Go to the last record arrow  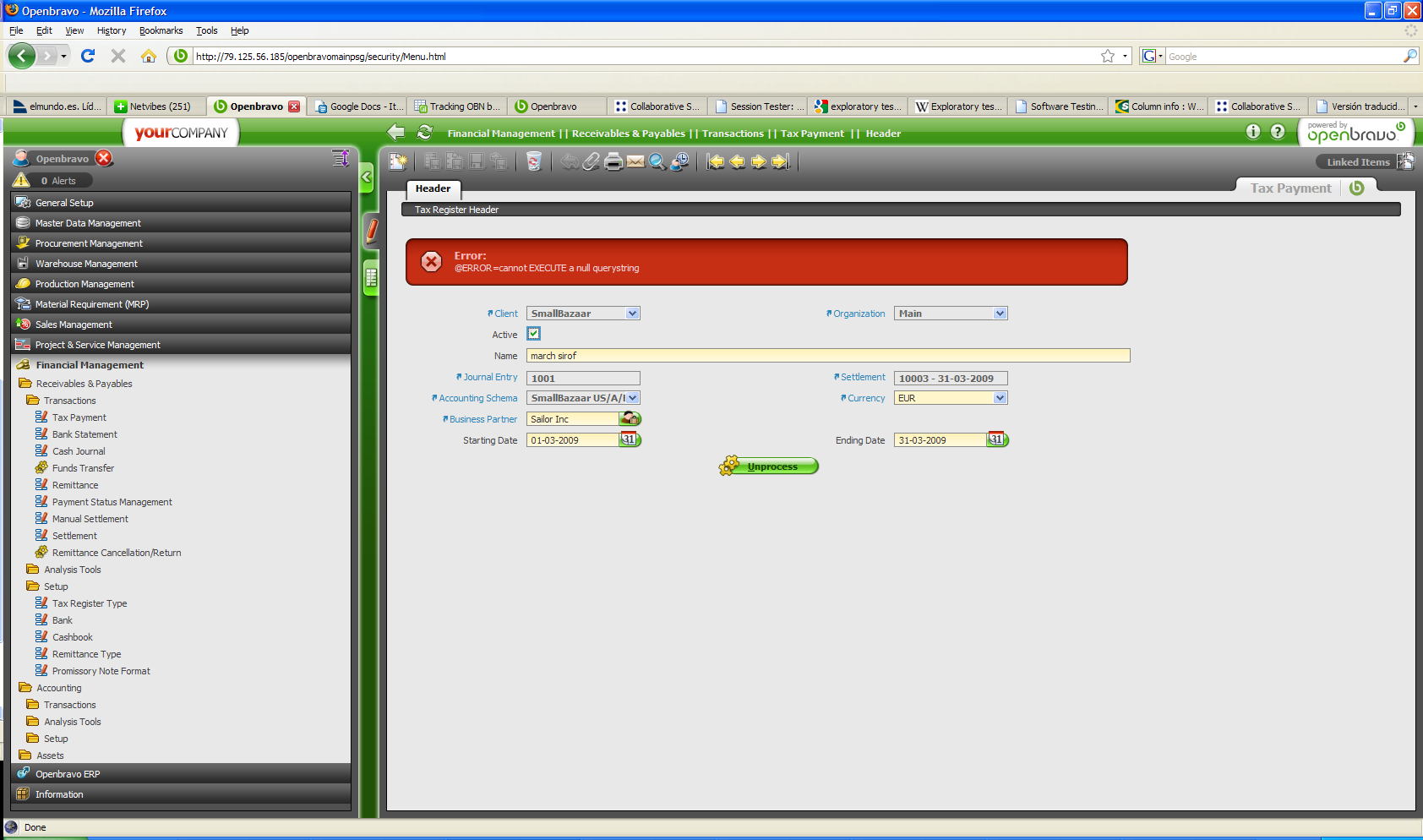[781, 161]
